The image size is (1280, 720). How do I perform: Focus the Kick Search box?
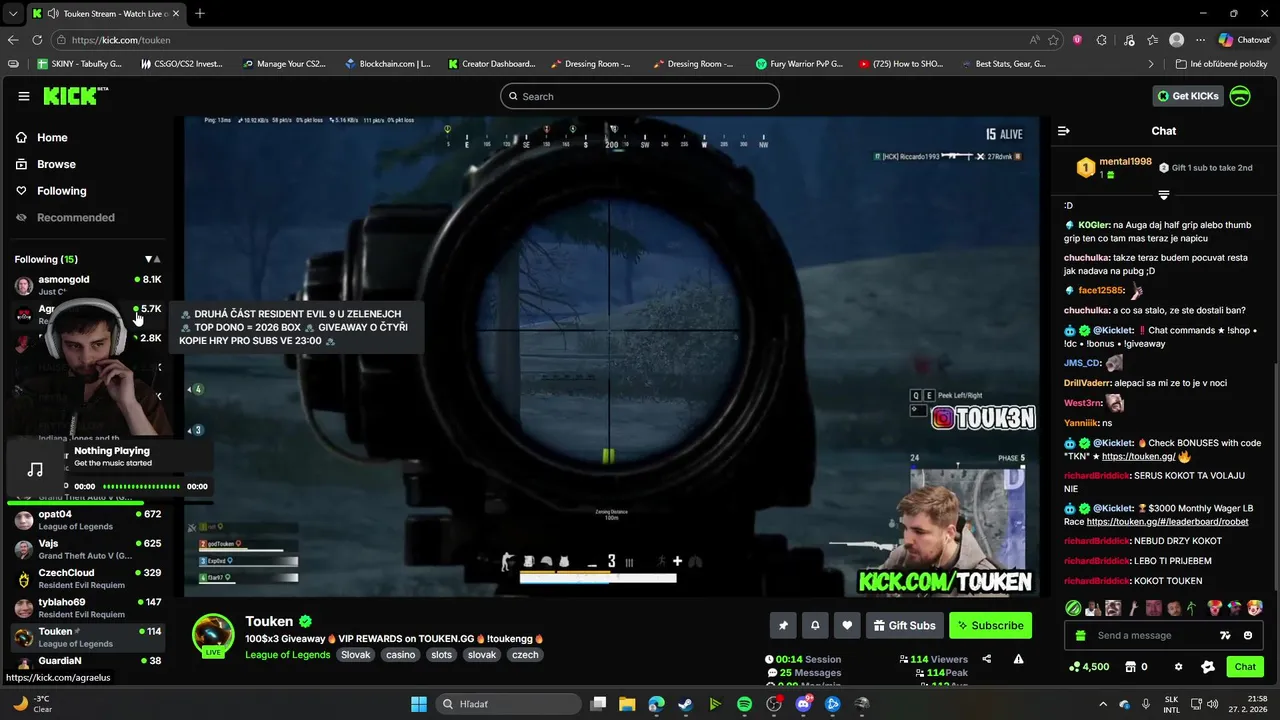pyautogui.click(x=640, y=96)
